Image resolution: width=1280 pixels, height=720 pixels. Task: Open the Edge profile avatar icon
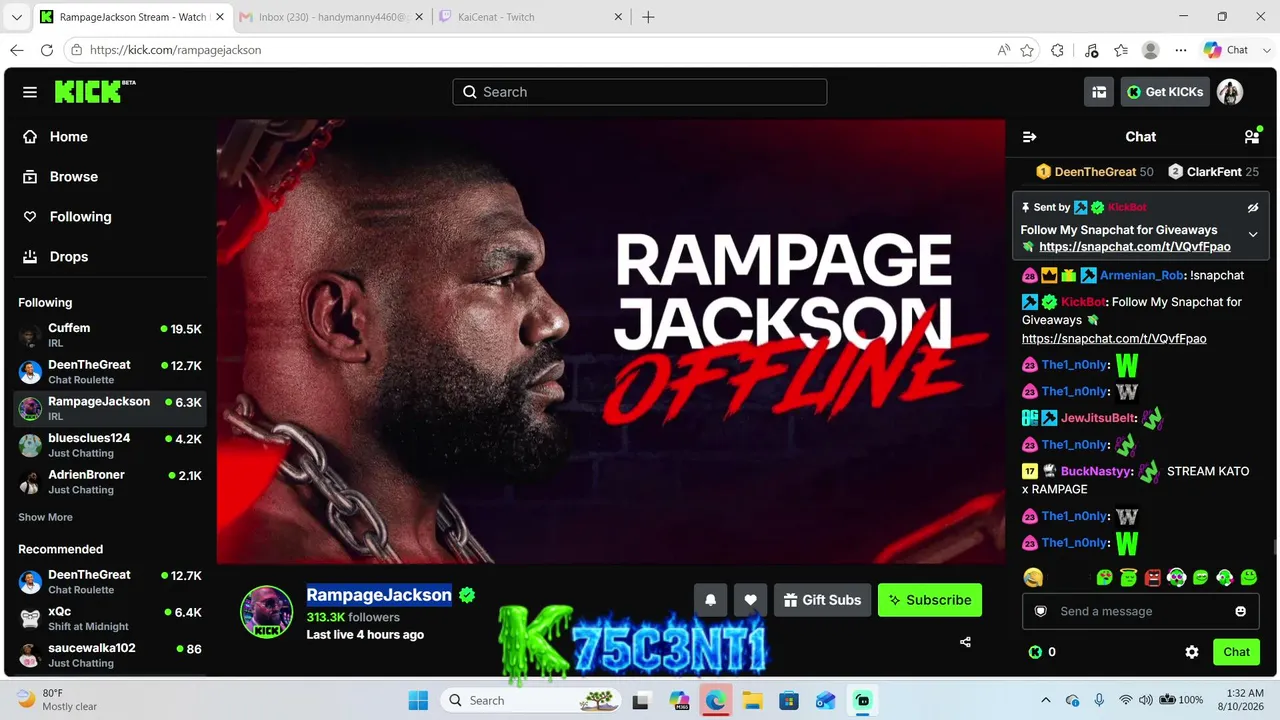click(x=1151, y=50)
